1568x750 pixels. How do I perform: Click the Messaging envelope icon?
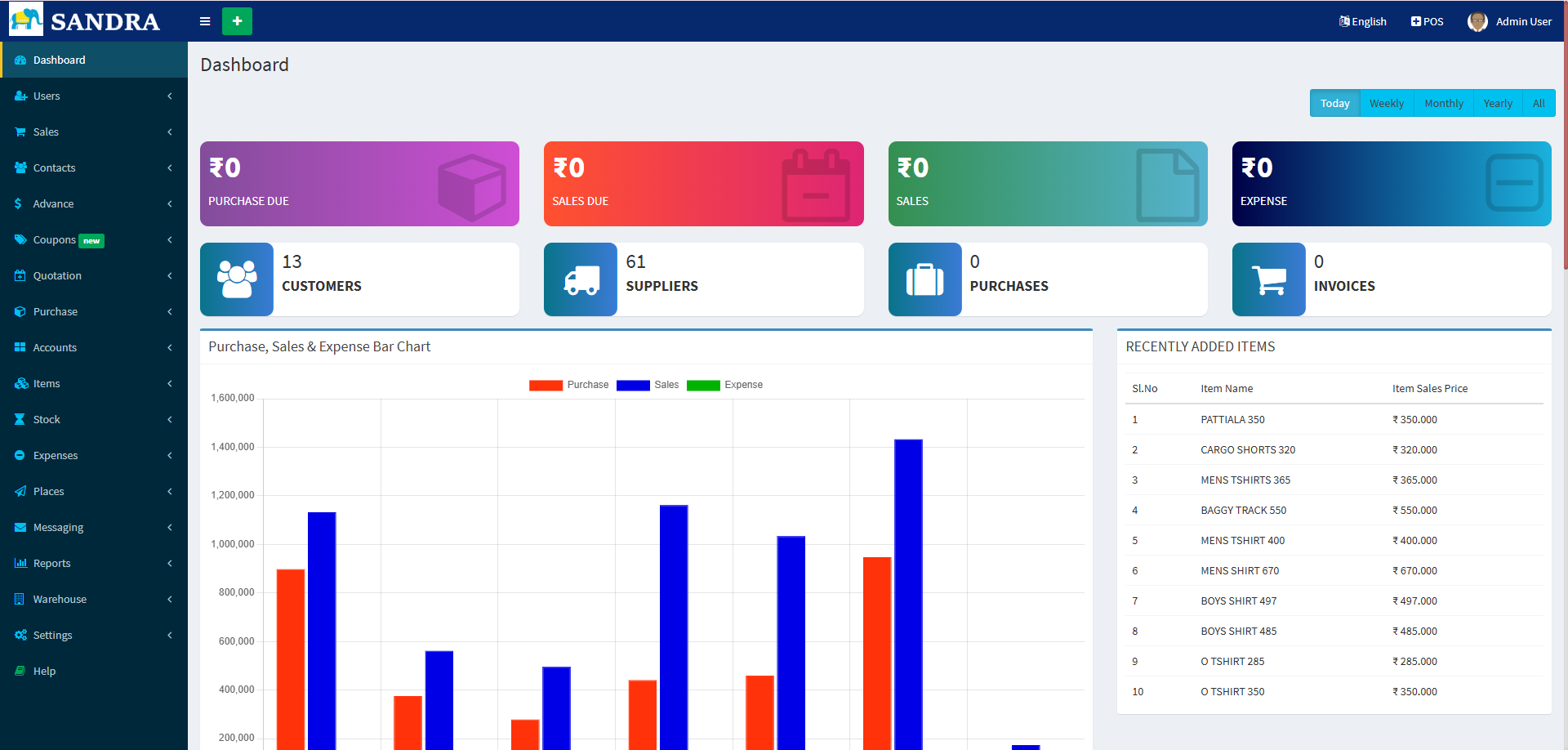pos(20,527)
